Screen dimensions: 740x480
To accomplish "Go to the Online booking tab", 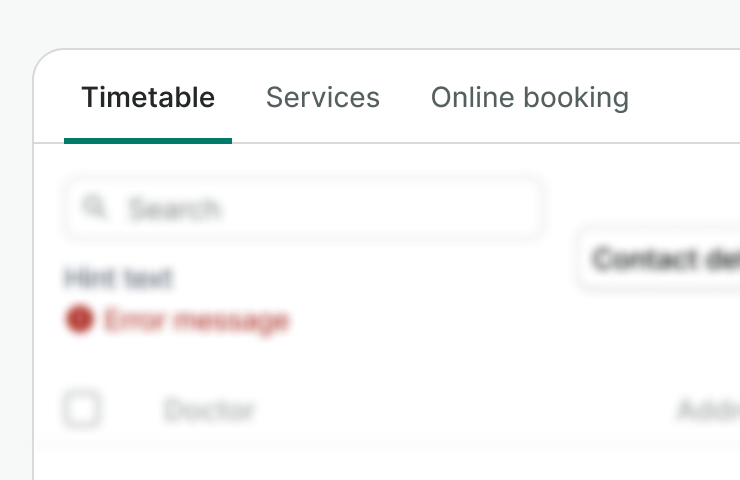I will click(x=529, y=98).
